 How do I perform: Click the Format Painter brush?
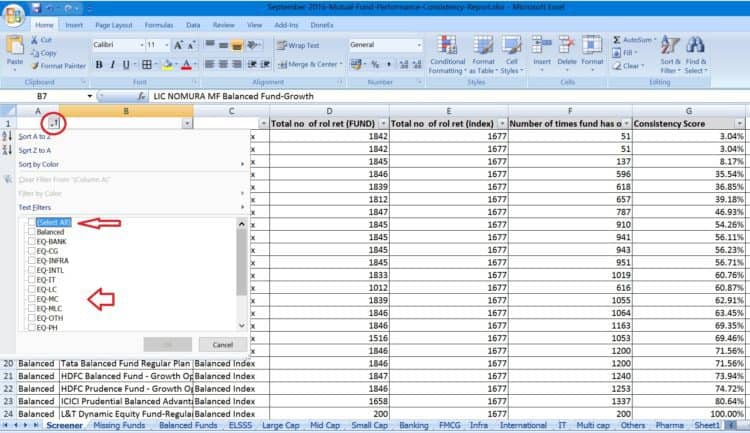(x=35, y=66)
